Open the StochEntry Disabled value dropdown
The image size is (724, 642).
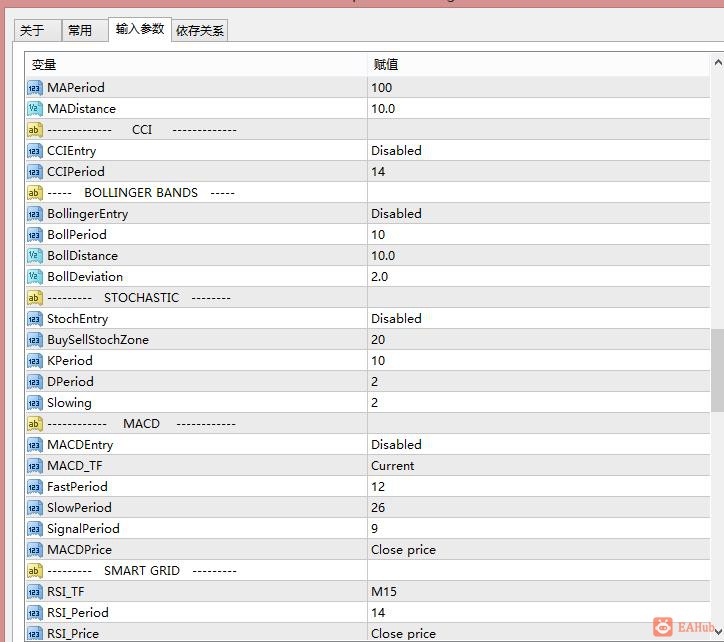pos(538,319)
